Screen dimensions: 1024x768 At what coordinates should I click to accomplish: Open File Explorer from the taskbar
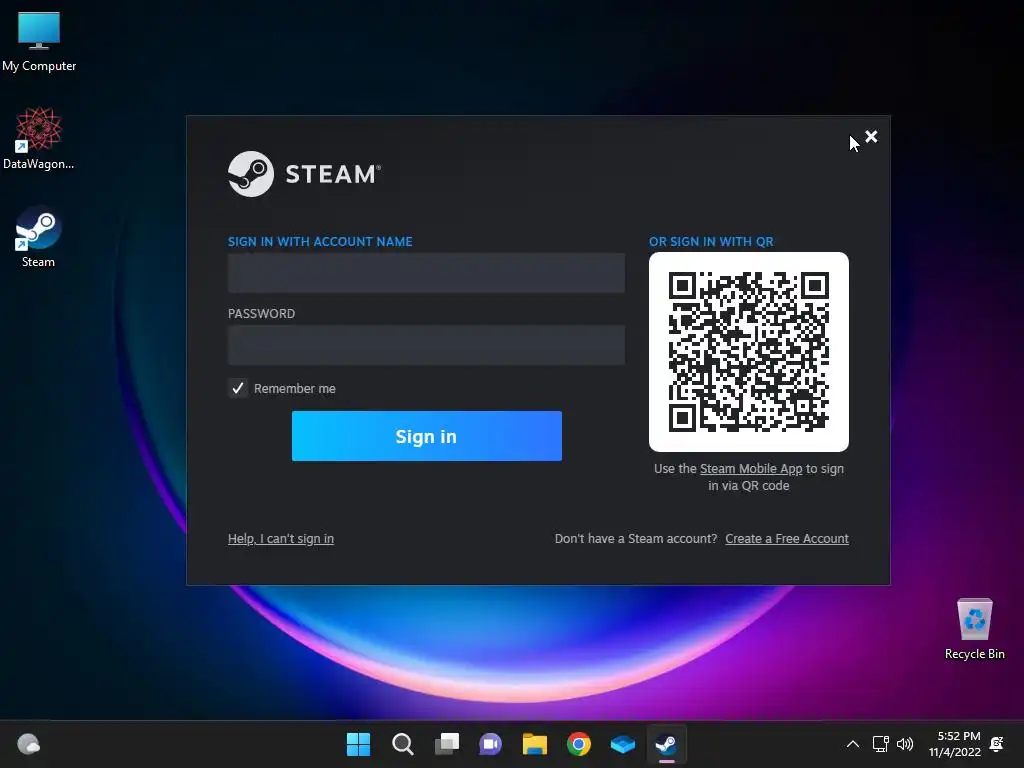click(x=534, y=744)
